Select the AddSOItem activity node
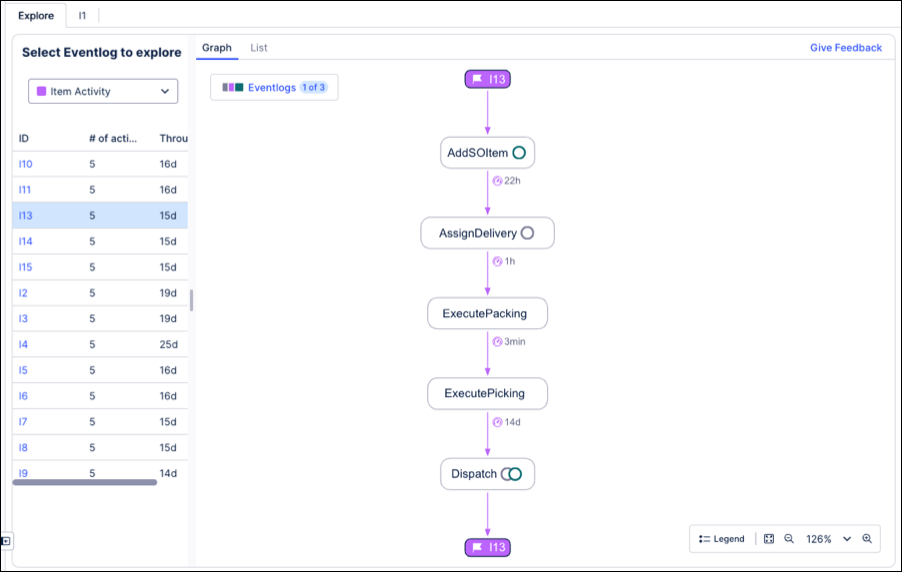 coord(487,152)
